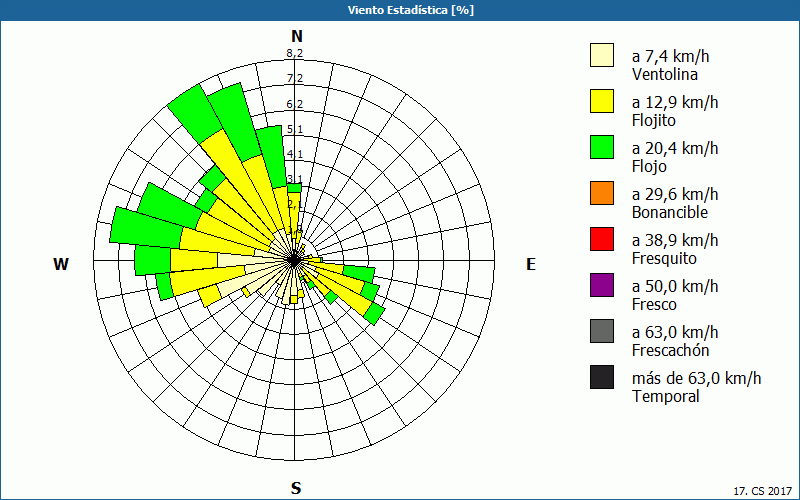
Task: Click the 'Viento Estadística [%]' title bar
Action: [400, 10]
